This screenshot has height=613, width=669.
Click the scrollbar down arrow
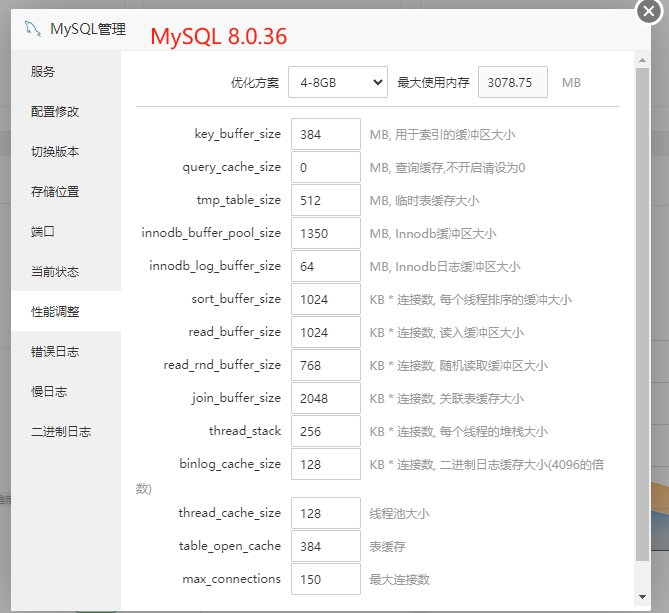pyautogui.click(x=642, y=597)
